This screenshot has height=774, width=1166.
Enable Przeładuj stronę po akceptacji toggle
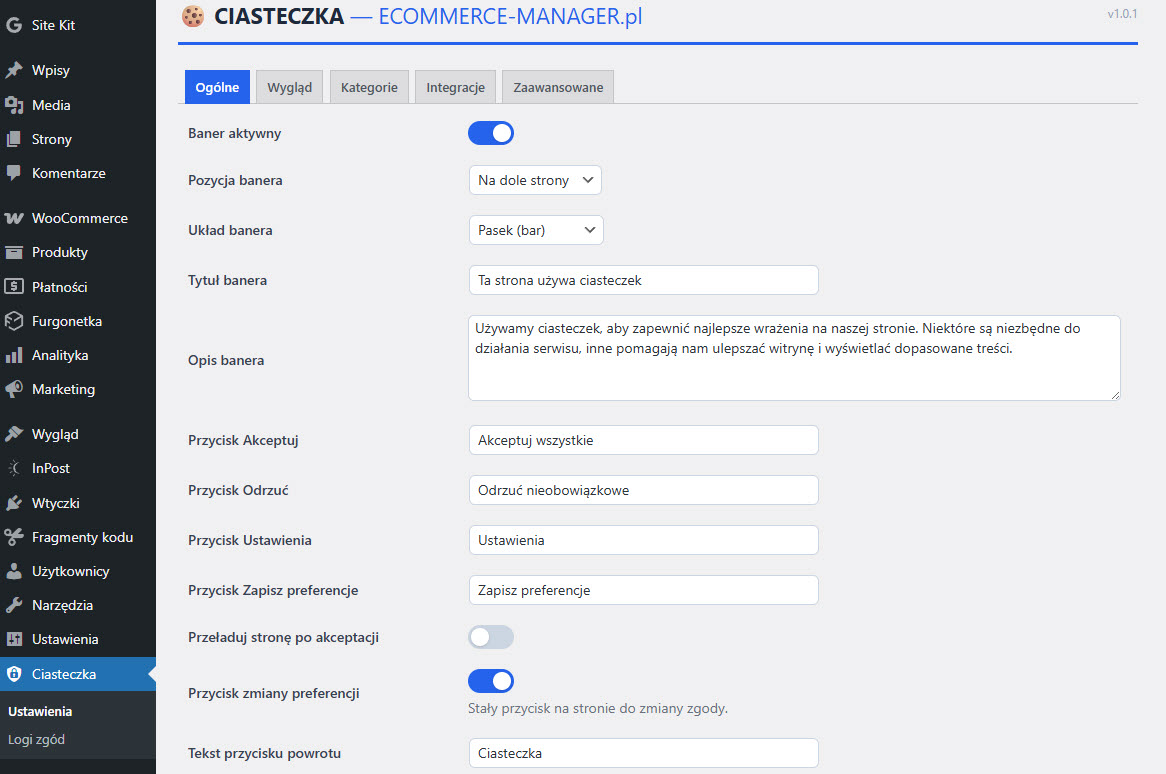point(491,637)
